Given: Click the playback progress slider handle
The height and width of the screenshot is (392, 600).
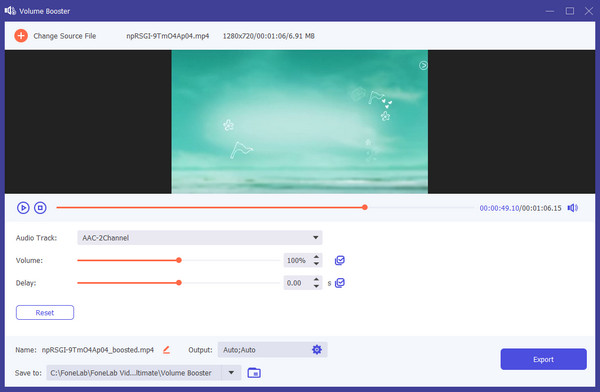Looking at the screenshot, I should click(365, 207).
